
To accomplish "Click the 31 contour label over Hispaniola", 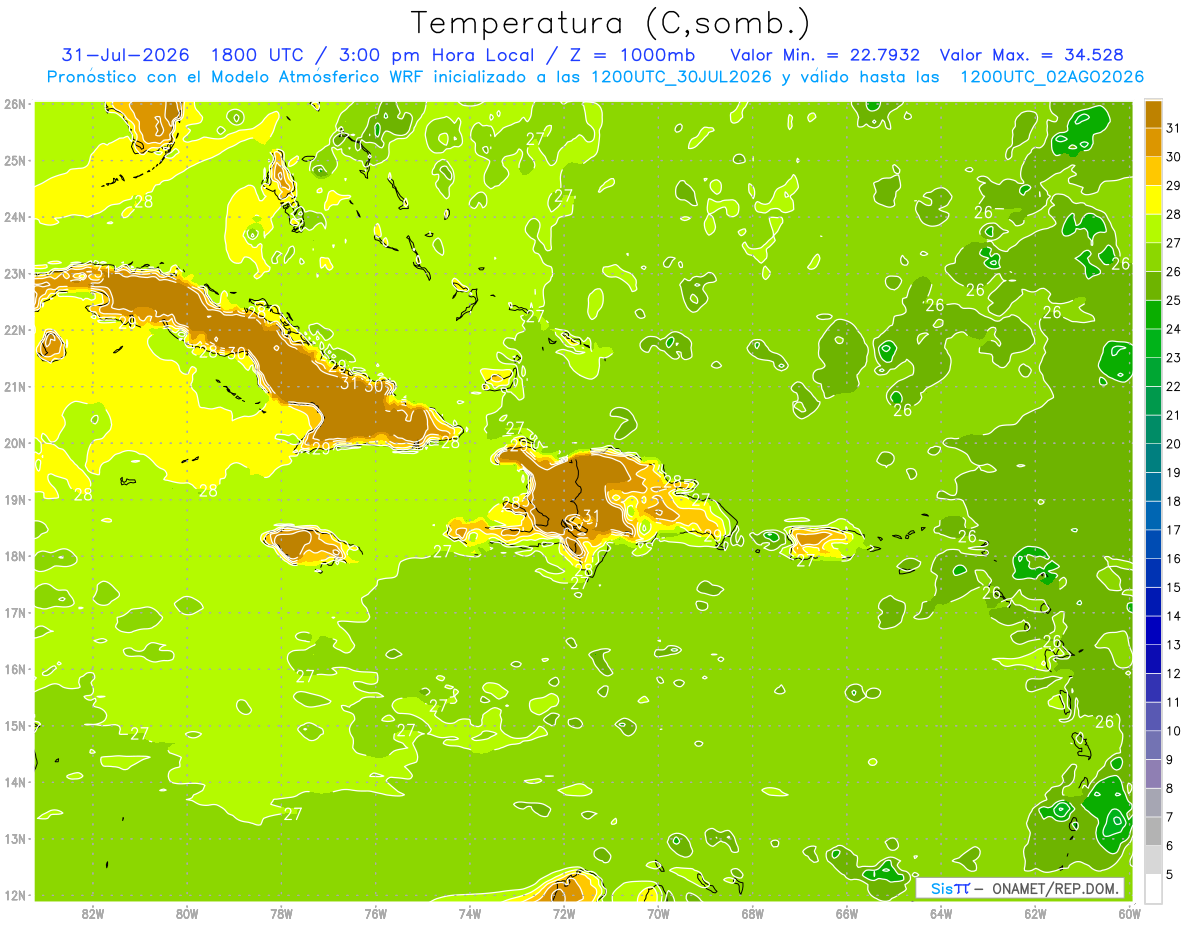I will coord(590,517).
